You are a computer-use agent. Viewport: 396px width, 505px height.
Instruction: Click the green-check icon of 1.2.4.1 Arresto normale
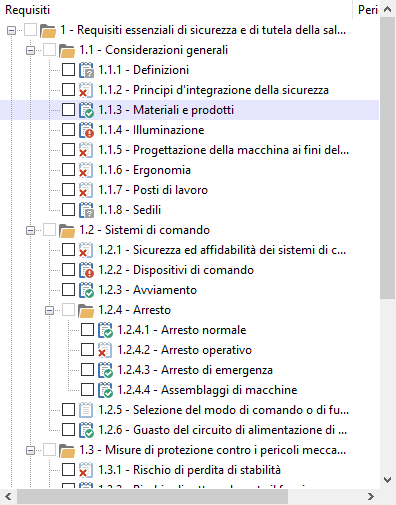pyautogui.click(x=105, y=330)
